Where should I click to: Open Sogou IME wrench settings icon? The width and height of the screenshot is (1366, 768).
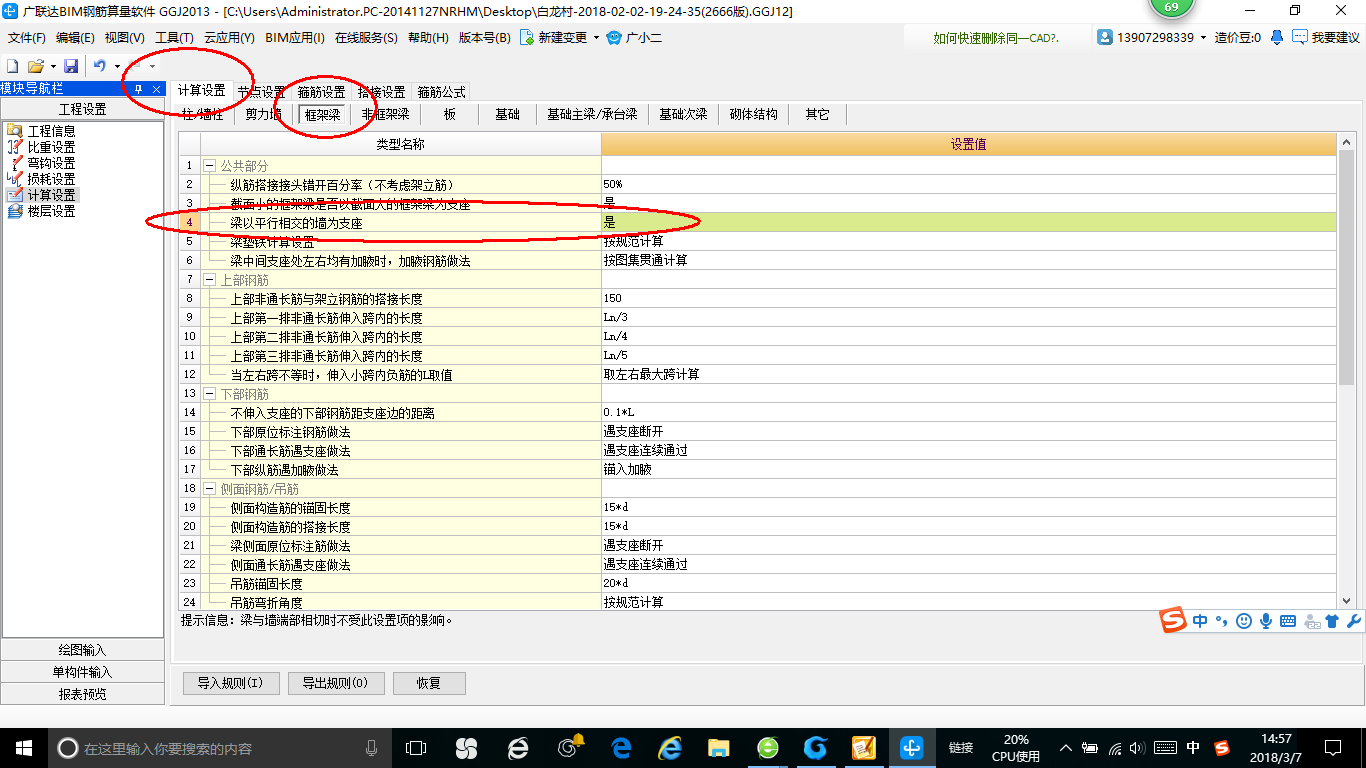(x=1354, y=621)
